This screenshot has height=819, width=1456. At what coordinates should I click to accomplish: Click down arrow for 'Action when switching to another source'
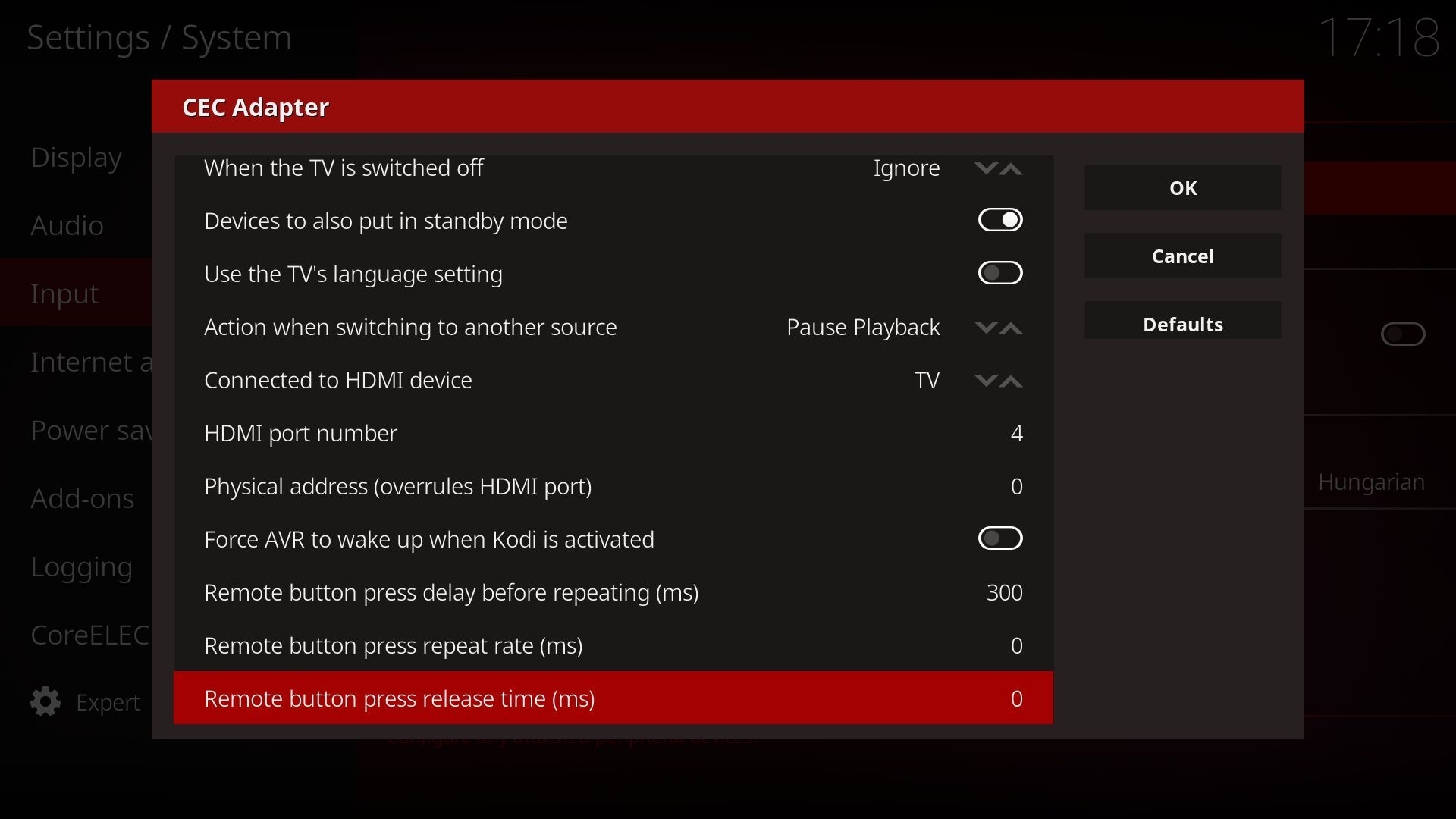[x=985, y=328]
